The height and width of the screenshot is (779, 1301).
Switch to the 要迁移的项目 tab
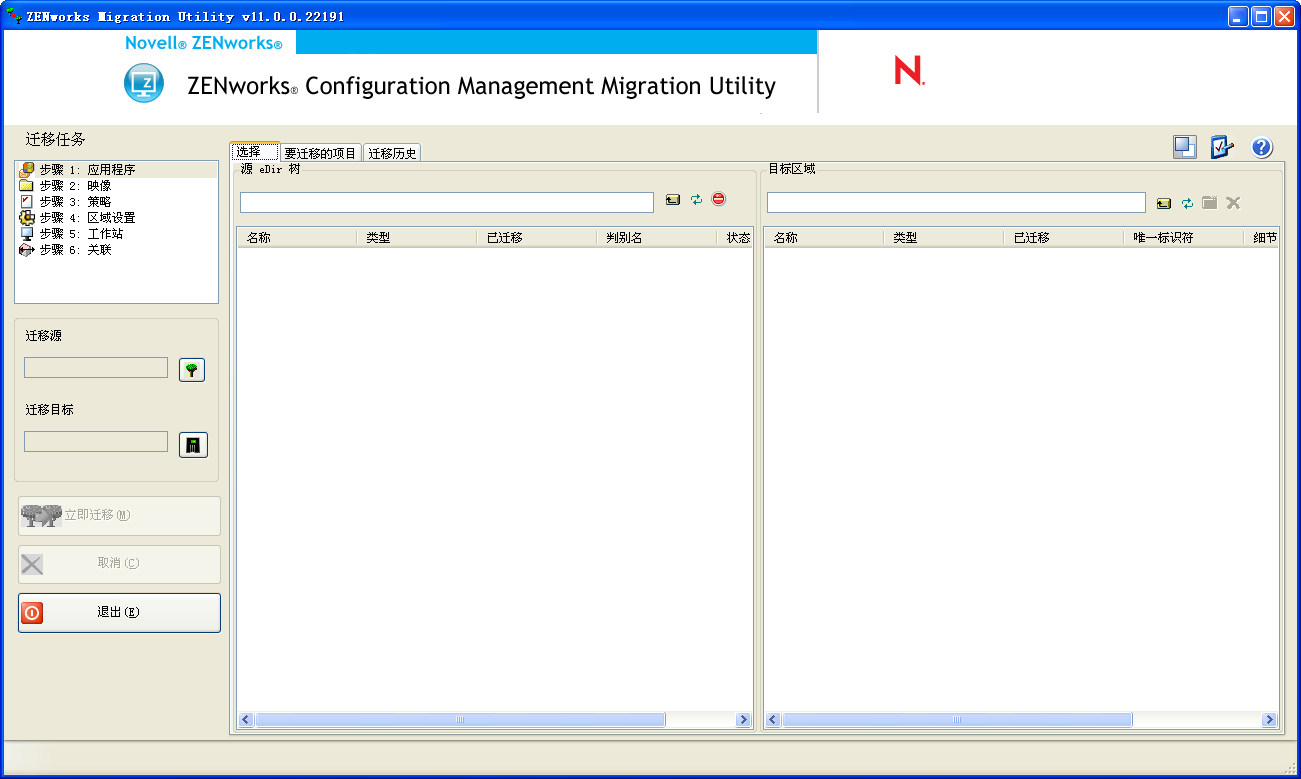pos(320,153)
